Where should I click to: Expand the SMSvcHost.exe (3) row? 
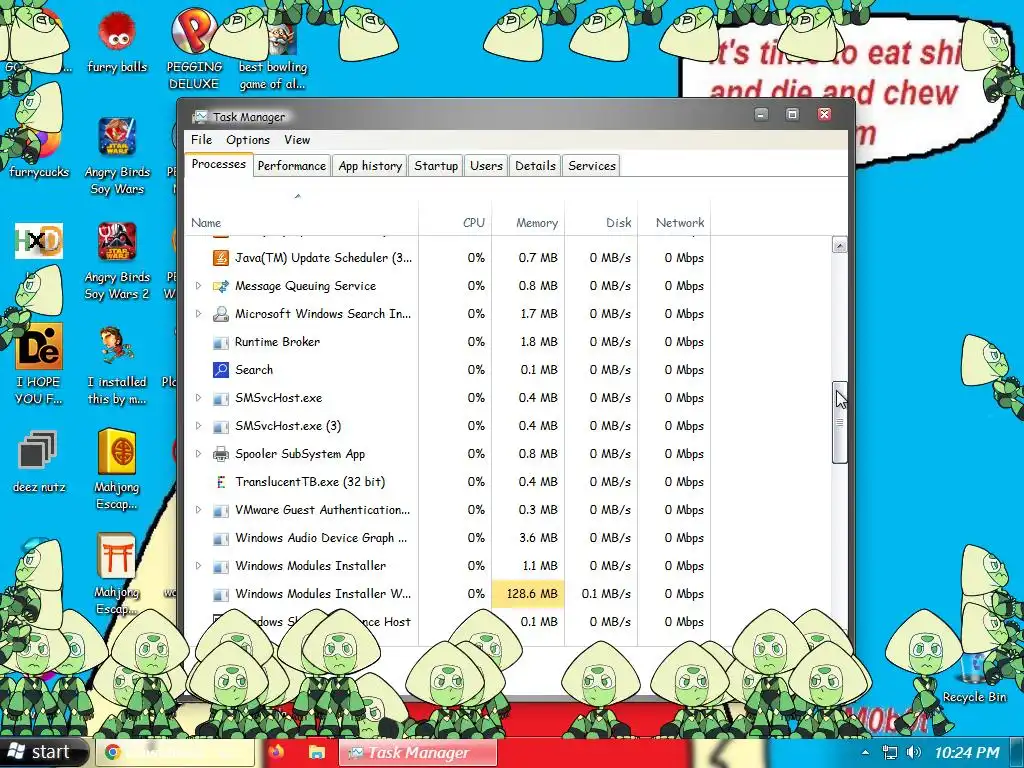click(199, 426)
